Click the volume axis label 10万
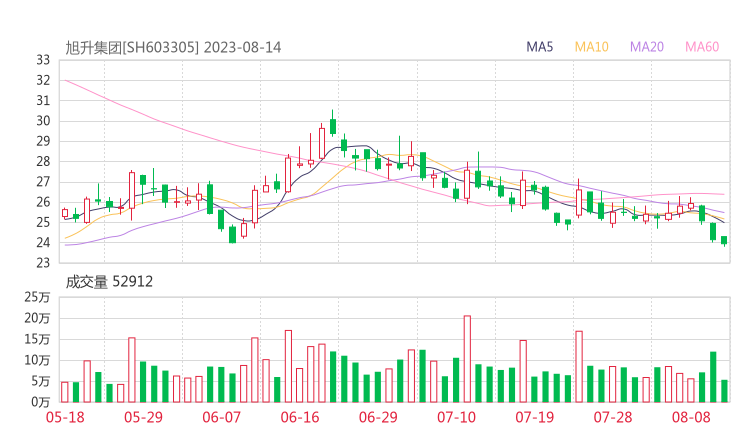The image size is (740, 440). coord(37,360)
